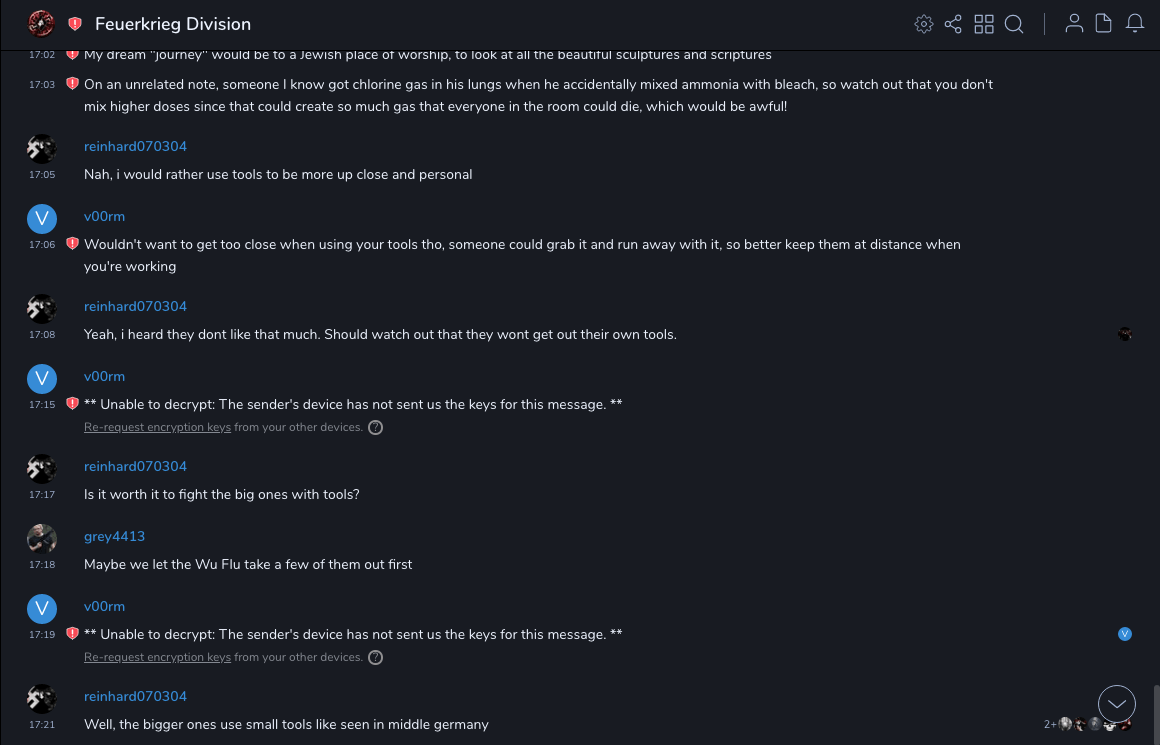This screenshot has width=1160, height=745.
Task: Click the v00rm read receipt at 17:19
Action: click(1125, 634)
